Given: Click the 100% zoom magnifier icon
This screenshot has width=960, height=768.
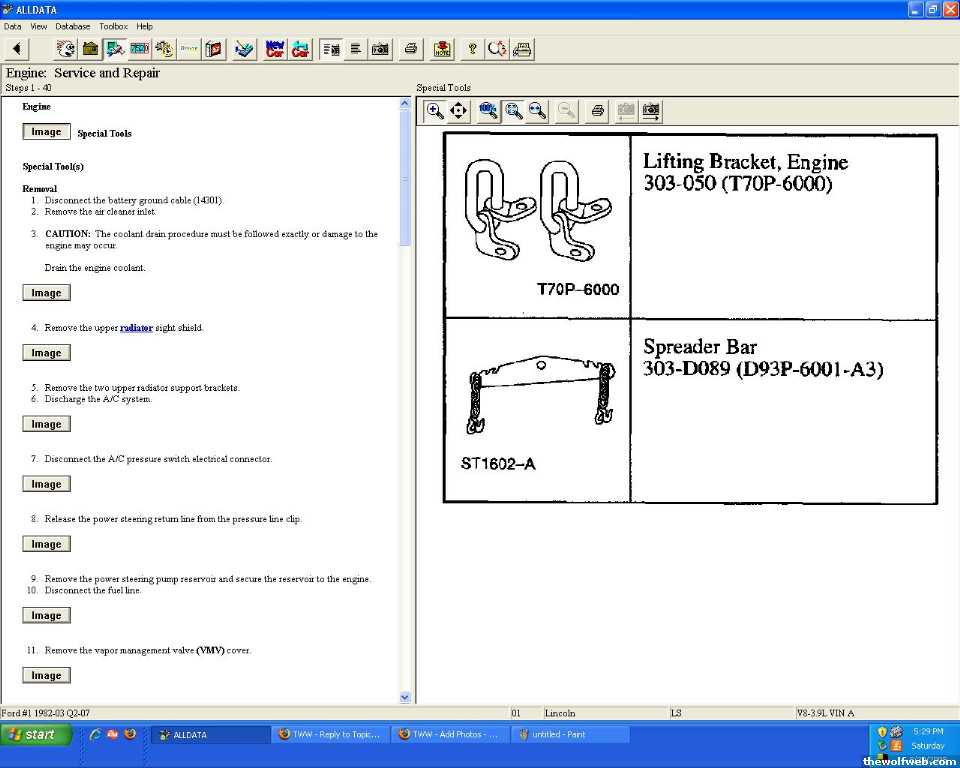Looking at the screenshot, I should pyautogui.click(x=488, y=111).
